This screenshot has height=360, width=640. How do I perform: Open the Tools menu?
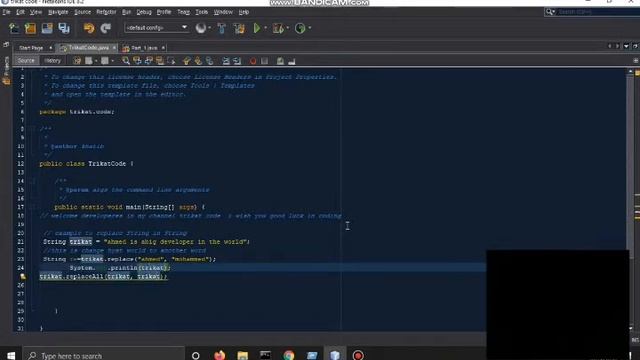pyautogui.click(x=201, y=12)
